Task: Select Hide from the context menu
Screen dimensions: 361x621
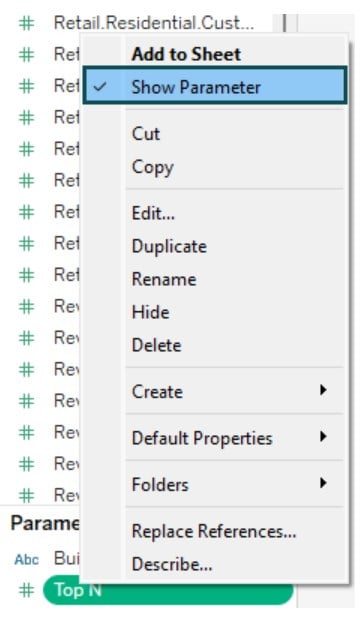Action: tap(150, 312)
